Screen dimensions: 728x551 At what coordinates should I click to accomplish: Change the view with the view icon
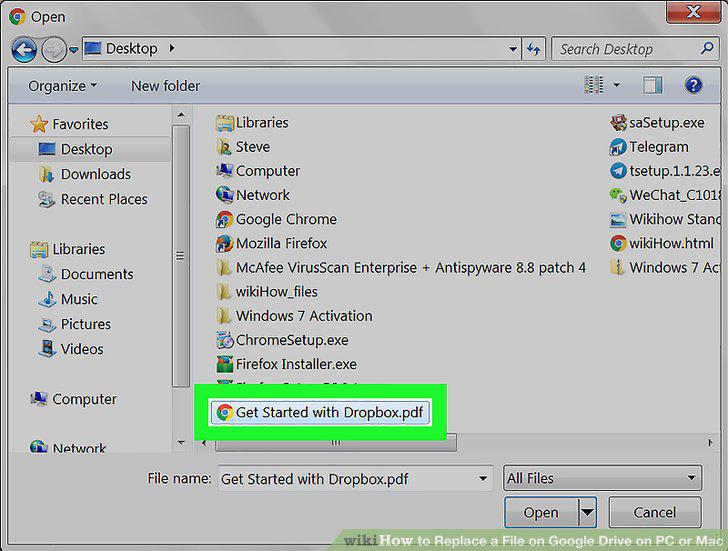[x=593, y=85]
